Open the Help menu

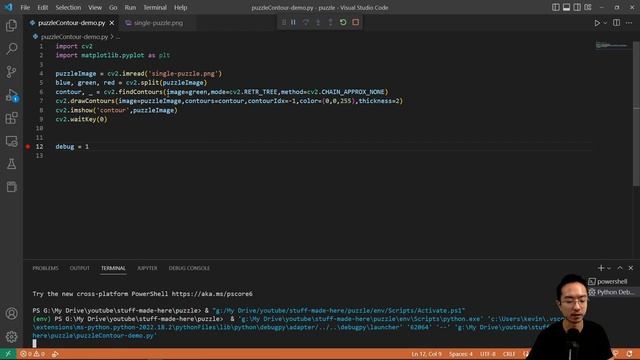180,7
